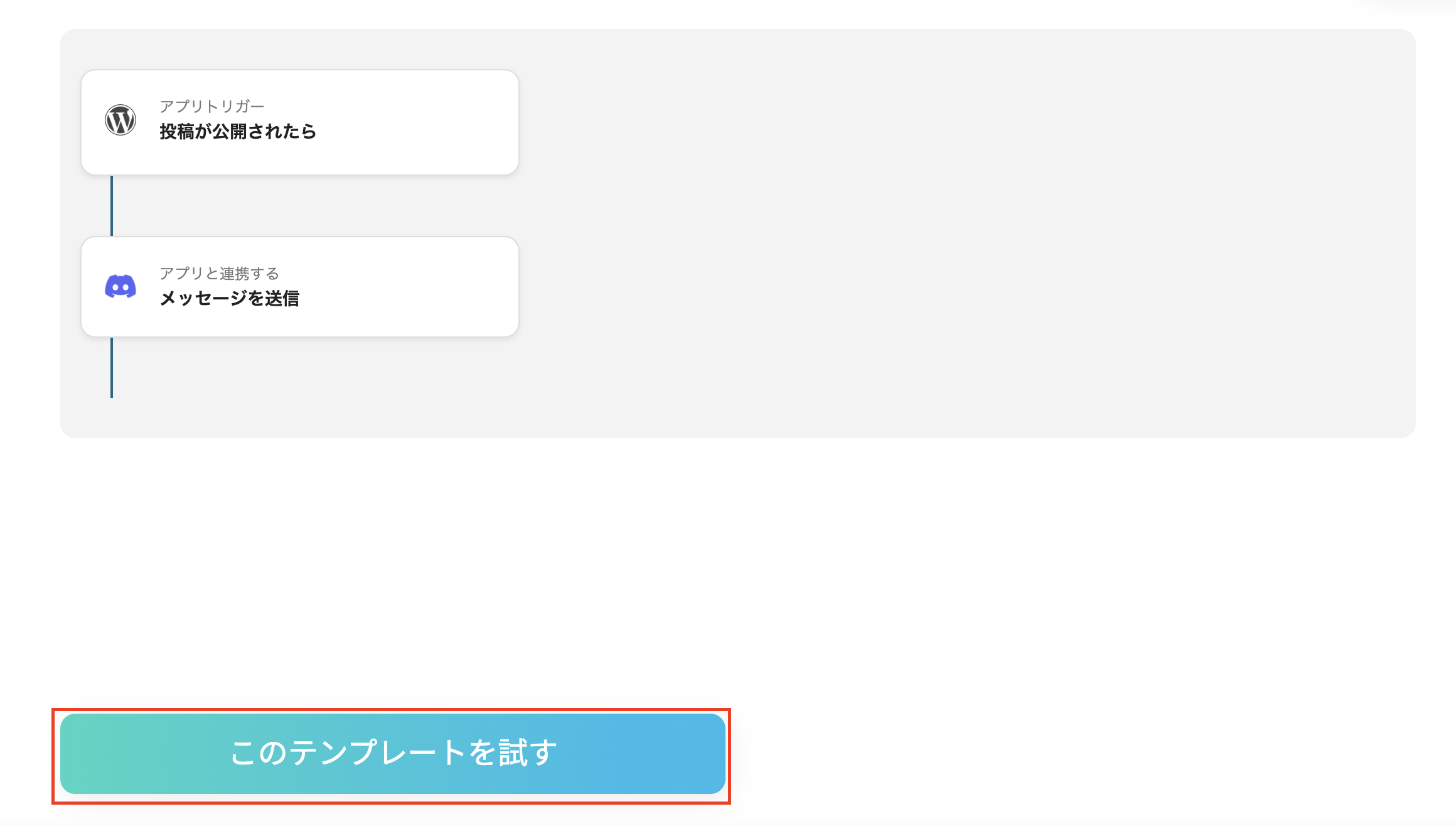1456x826 pixels.
Task: Click the connector line between steps
Action: 112,204
